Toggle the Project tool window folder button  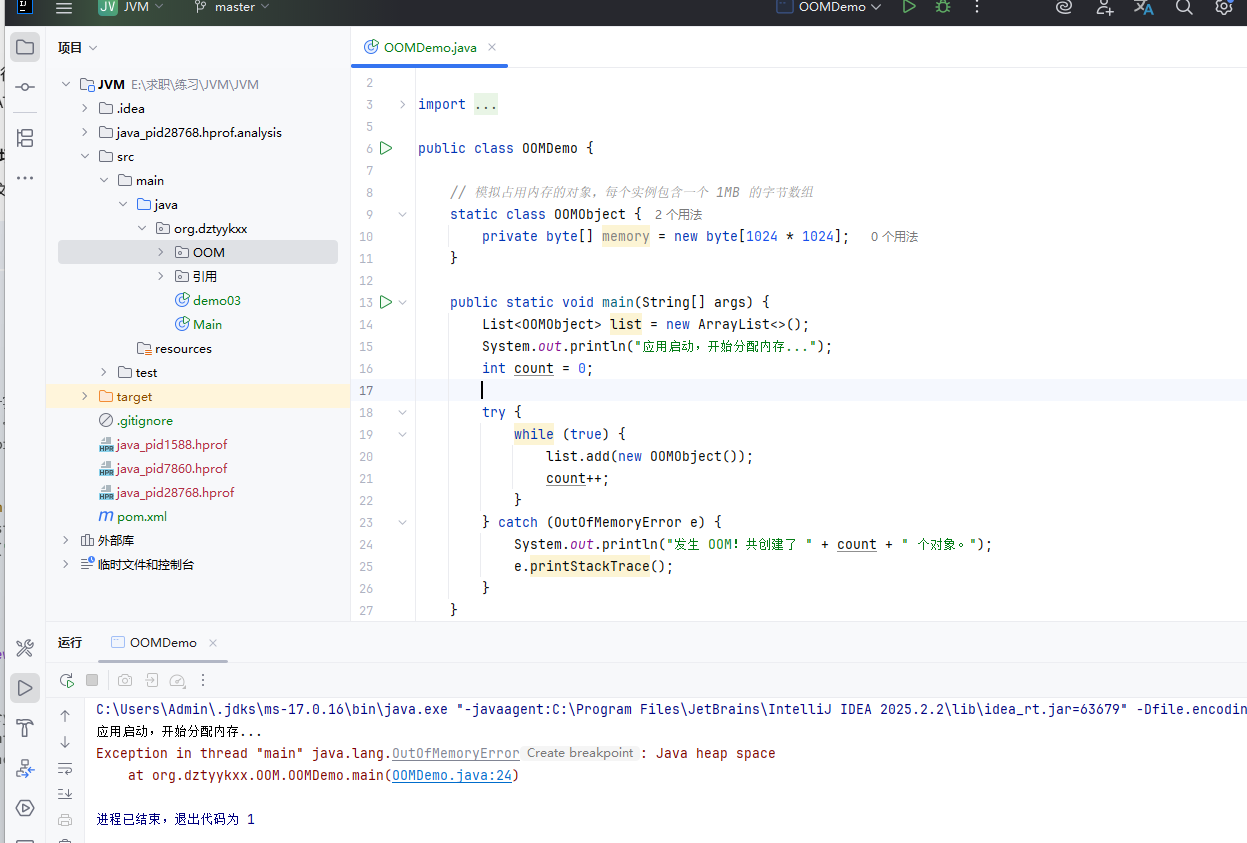pyautogui.click(x=25, y=47)
